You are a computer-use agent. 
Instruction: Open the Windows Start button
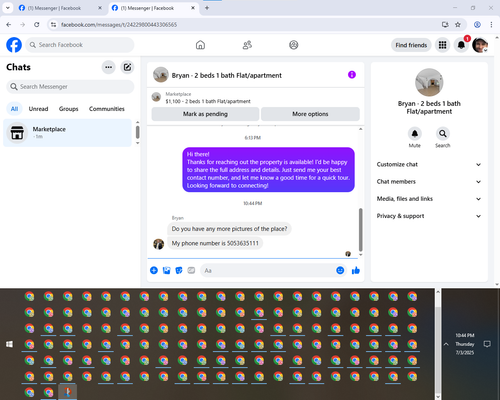9,344
